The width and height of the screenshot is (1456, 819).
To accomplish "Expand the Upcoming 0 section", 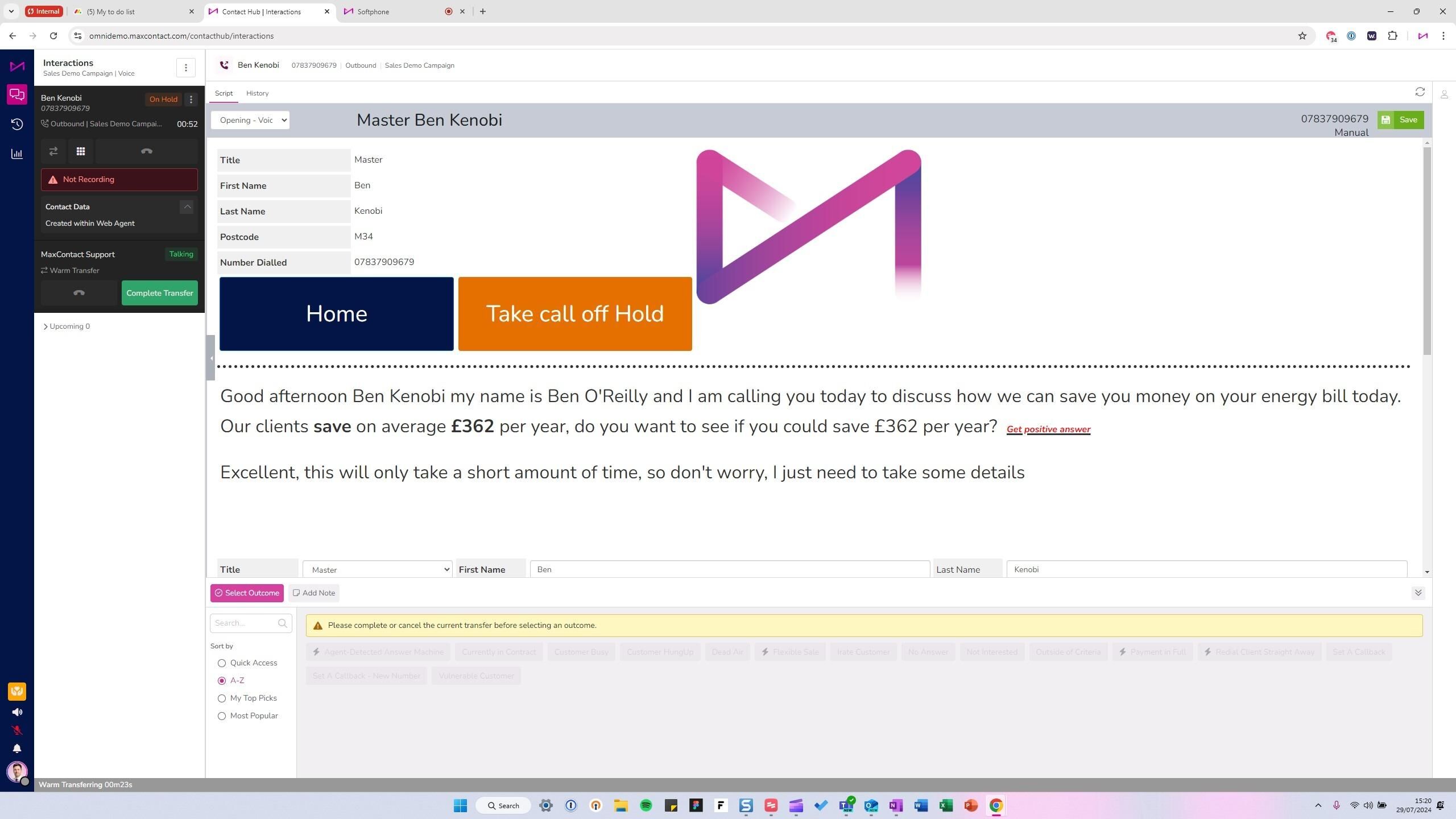I will (67, 326).
